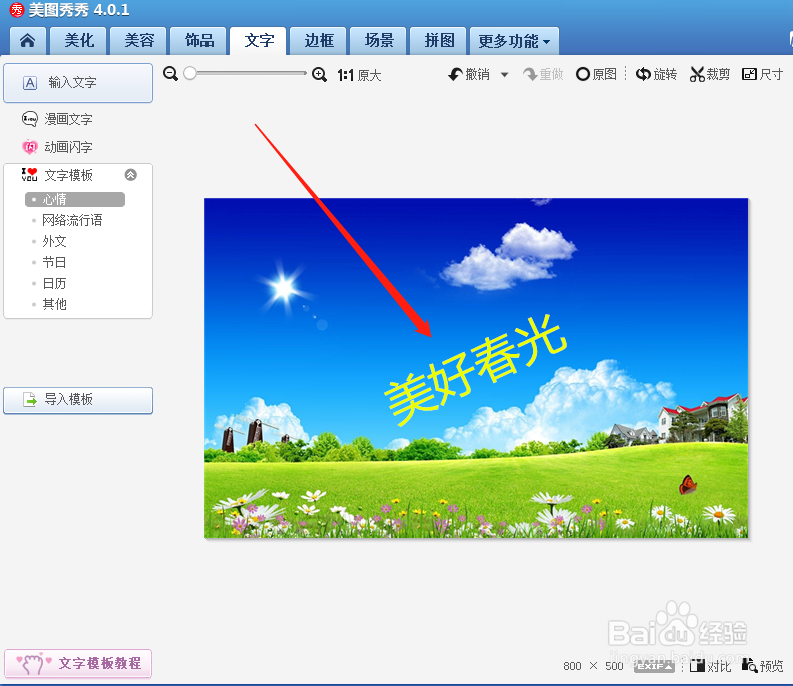The width and height of the screenshot is (793, 686).
Task: Click the 美图秀秀 app logo icon
Action: pos(17,10)
